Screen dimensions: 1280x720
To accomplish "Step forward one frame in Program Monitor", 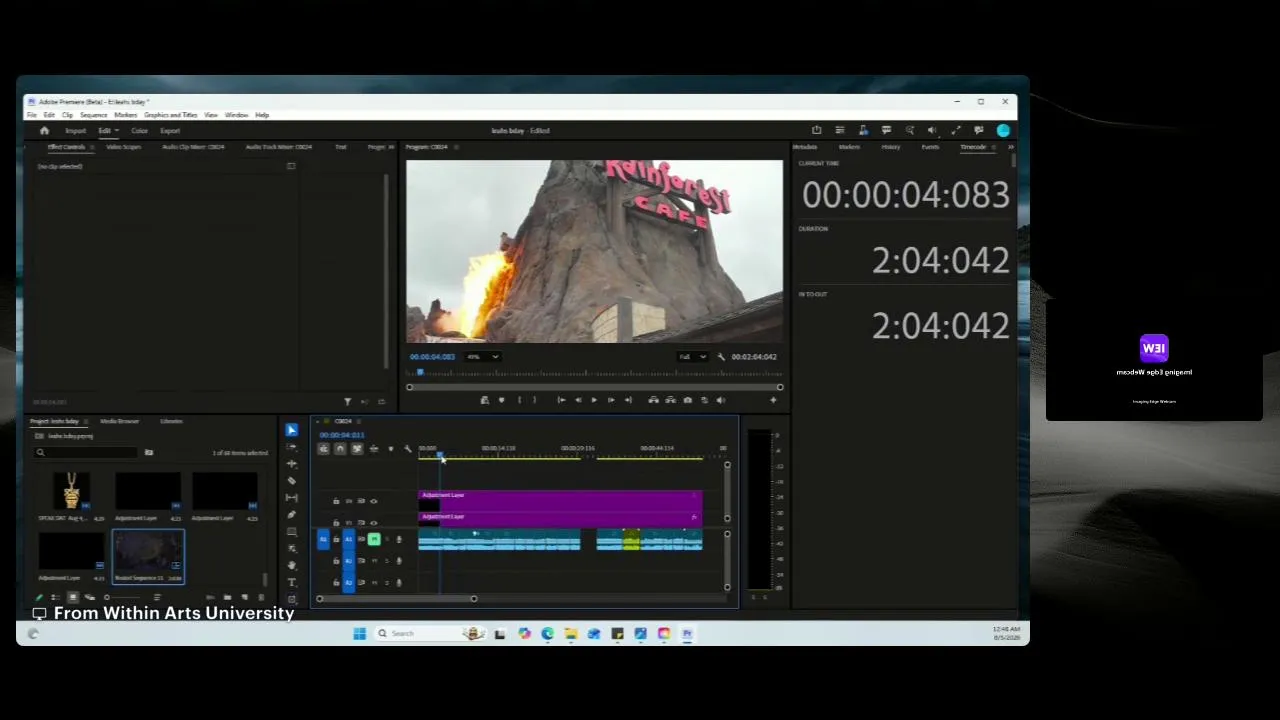I will coord(611,400).
